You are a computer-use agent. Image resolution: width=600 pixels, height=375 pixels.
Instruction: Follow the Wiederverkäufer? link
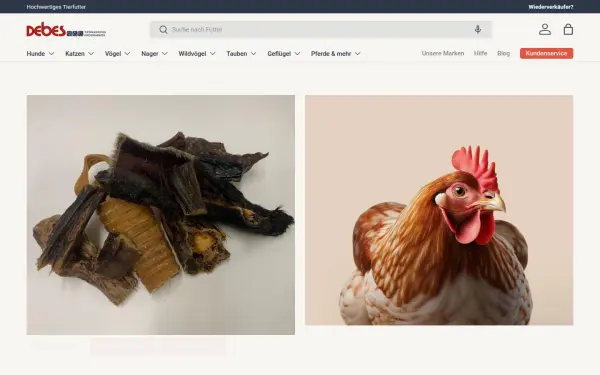click(551, 7)
